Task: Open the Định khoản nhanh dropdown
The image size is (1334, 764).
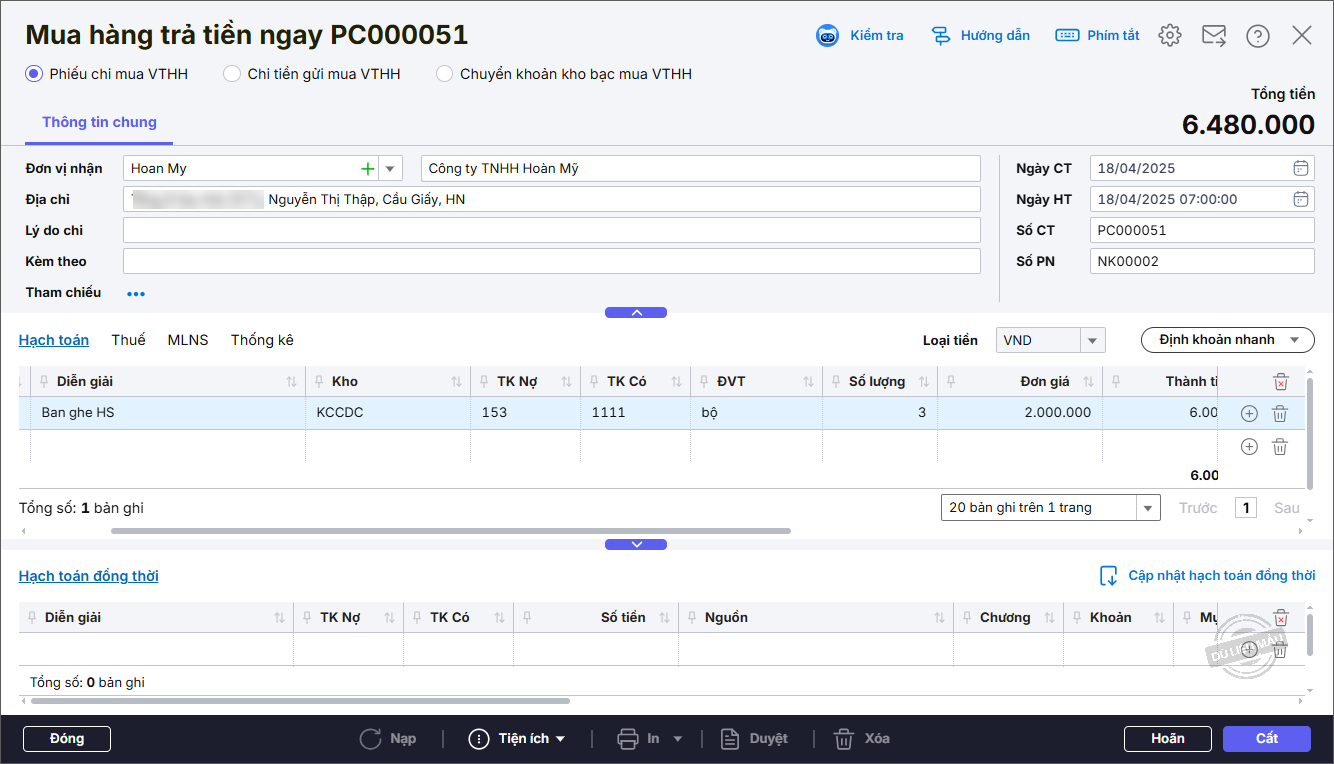Action: coord(1227,340)
